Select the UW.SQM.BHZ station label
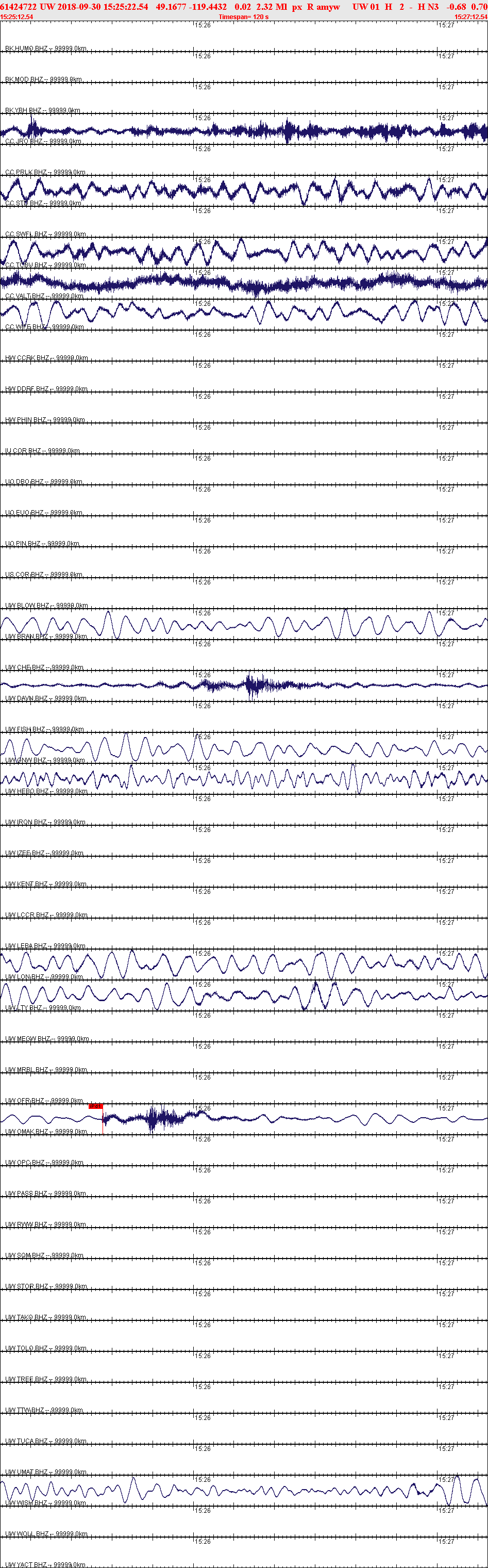 click(45, 1255)
